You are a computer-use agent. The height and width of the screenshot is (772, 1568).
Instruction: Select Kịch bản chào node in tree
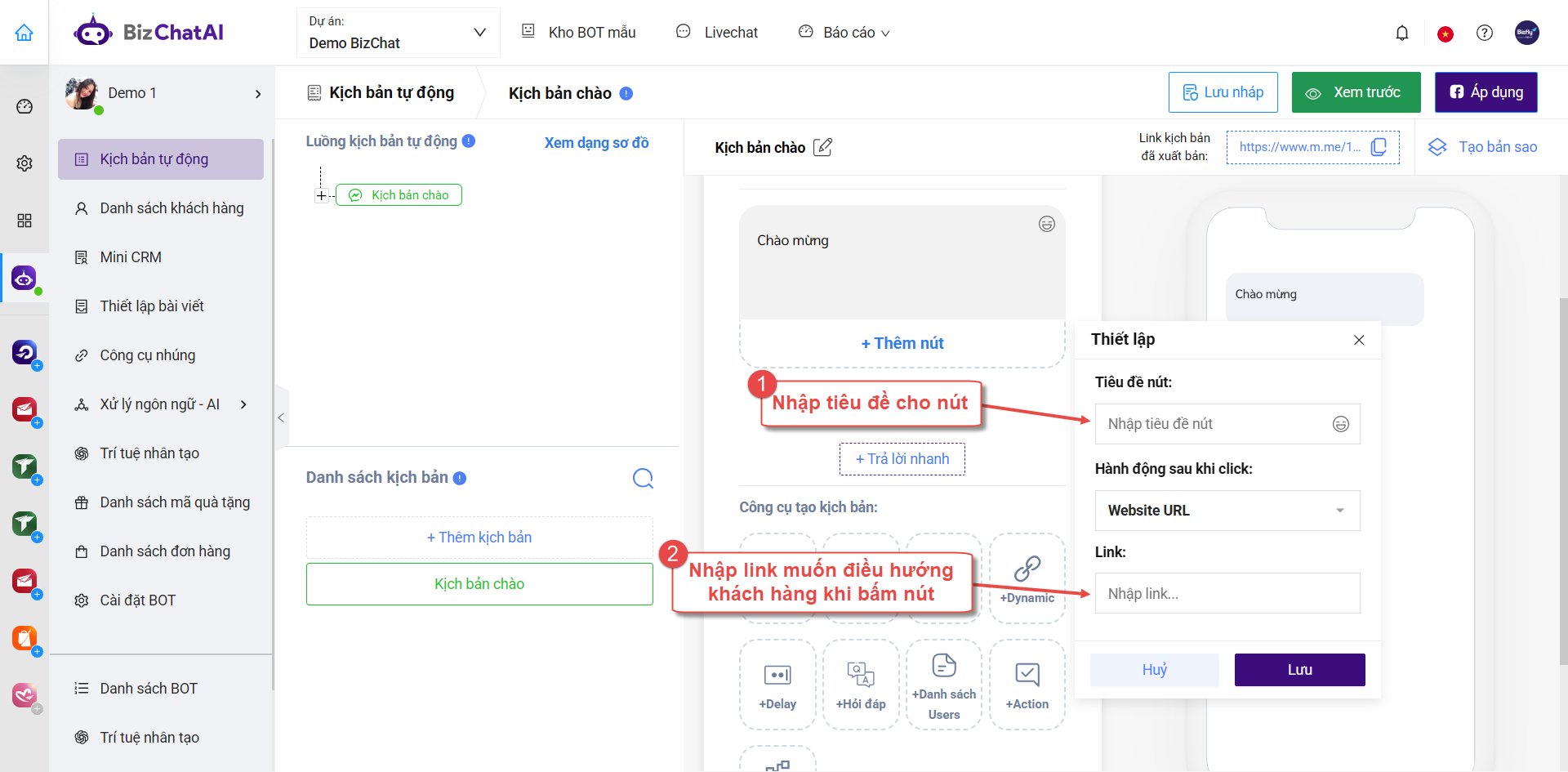(x=399, y=195)
